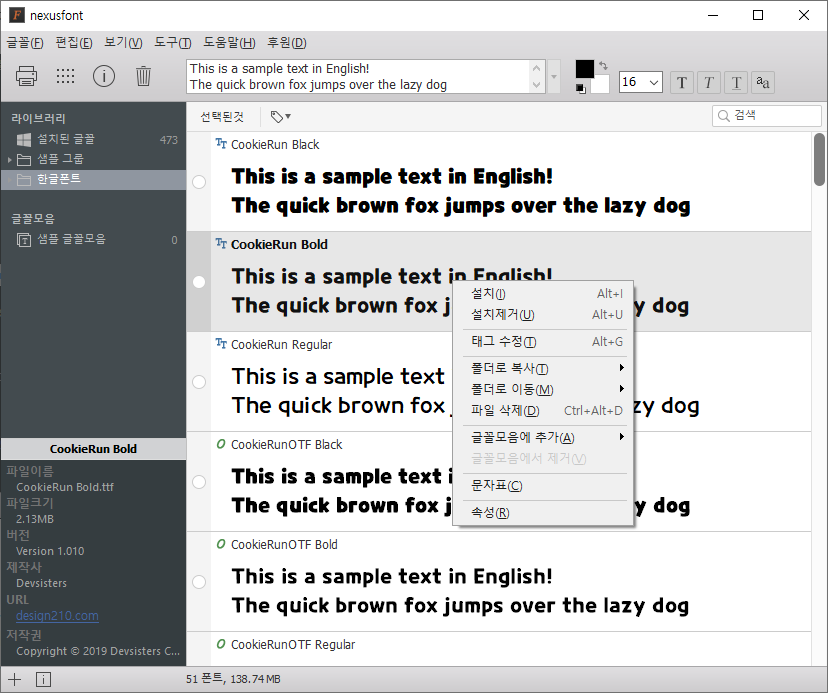This screenshot has width=828, height=693.
Task: Choose 태그 수정(T) in context menu
Action: tap(544, 342)
